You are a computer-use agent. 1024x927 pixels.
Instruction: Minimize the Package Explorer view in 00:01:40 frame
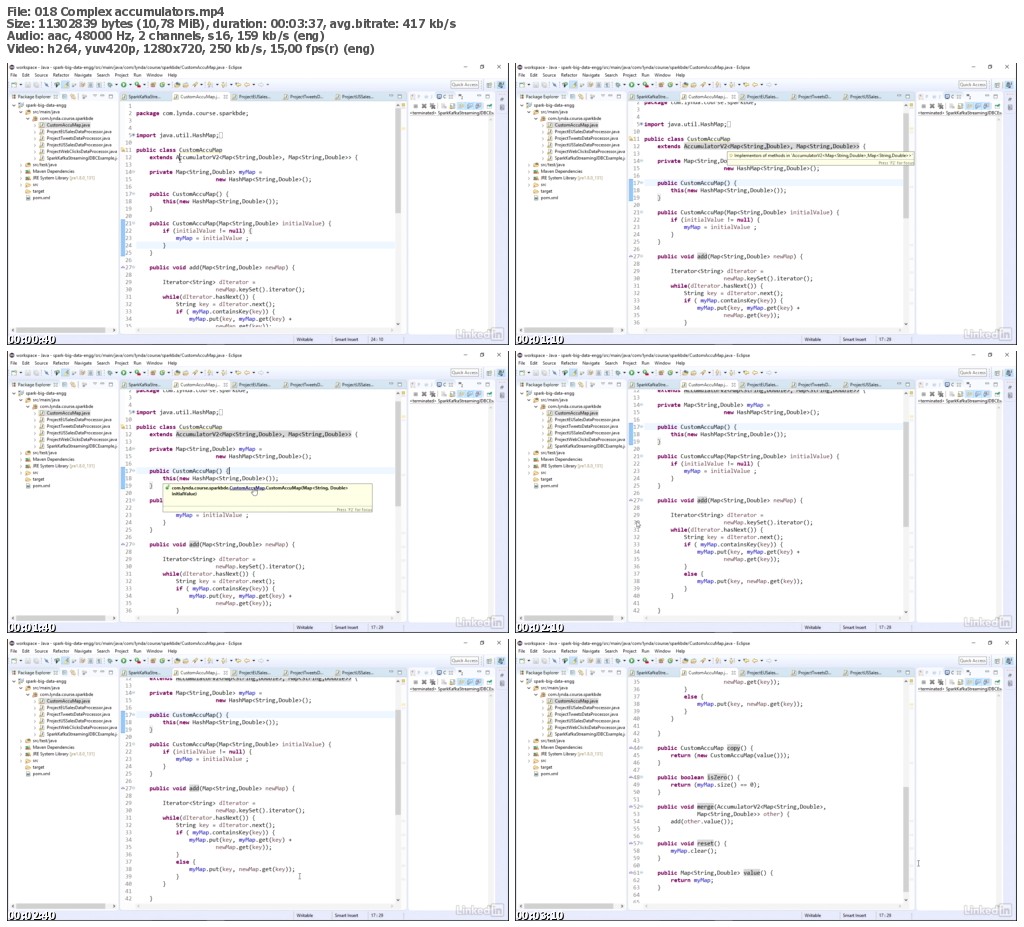(102, 385)
